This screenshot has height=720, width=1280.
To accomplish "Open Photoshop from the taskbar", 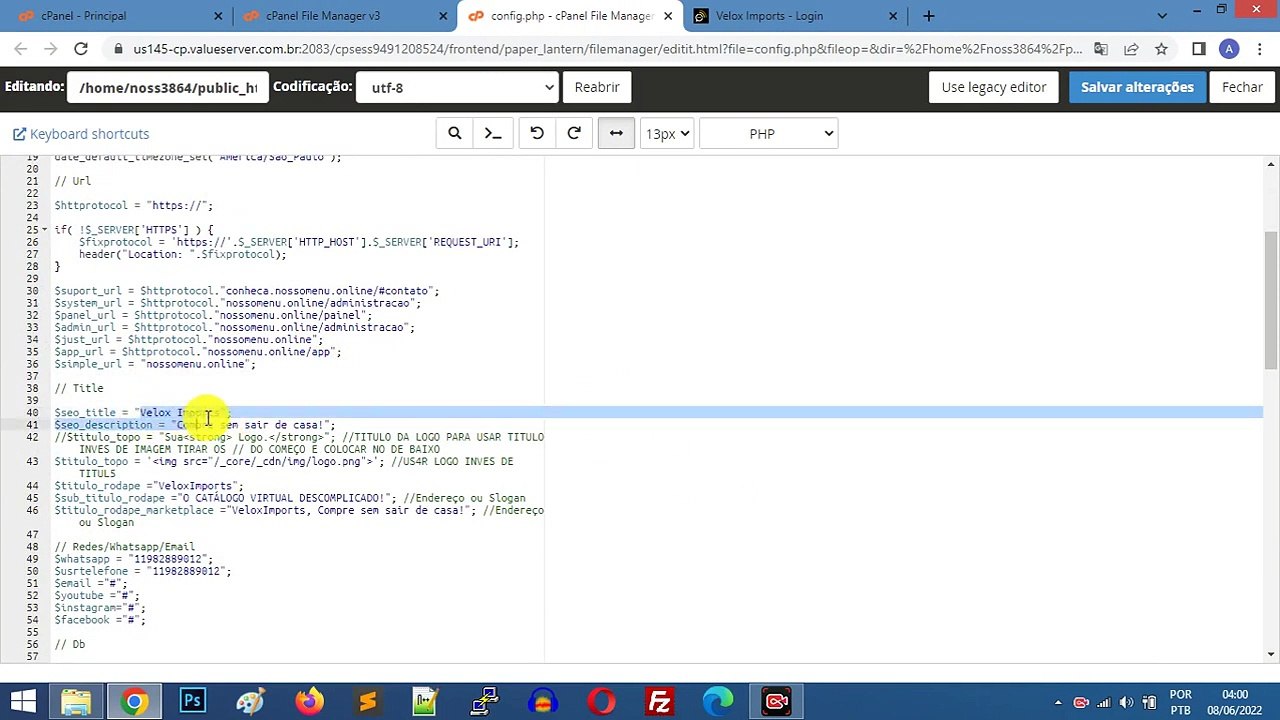I will point(192,701).
